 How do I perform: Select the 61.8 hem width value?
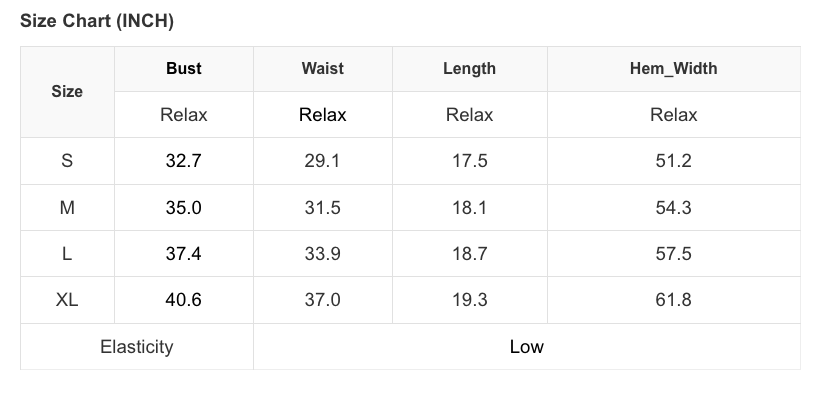coord(673,300)
